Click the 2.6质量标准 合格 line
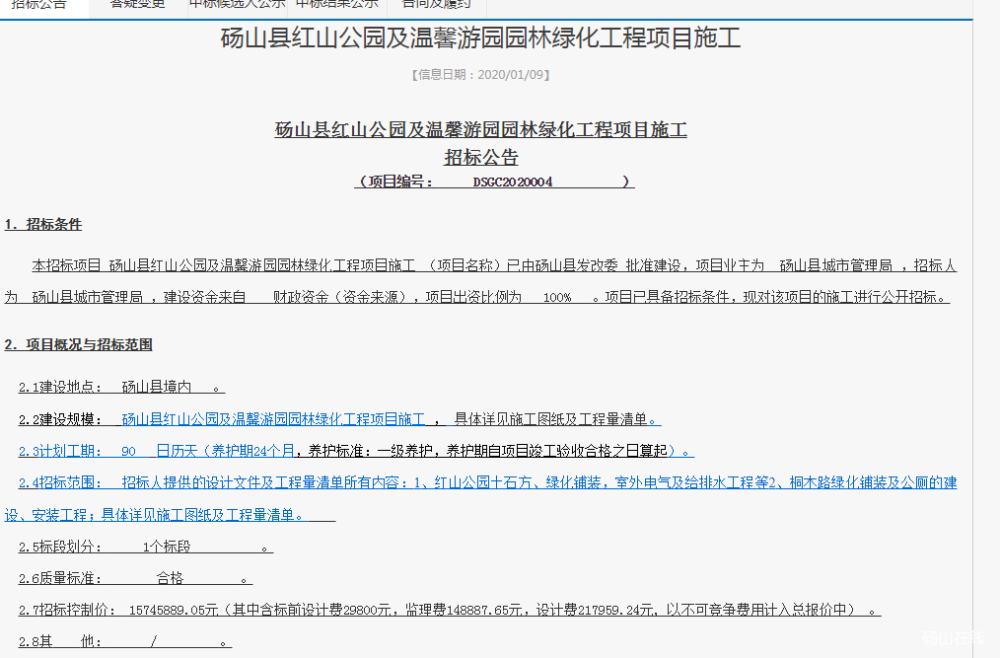1000x658 pixels. 135,578
